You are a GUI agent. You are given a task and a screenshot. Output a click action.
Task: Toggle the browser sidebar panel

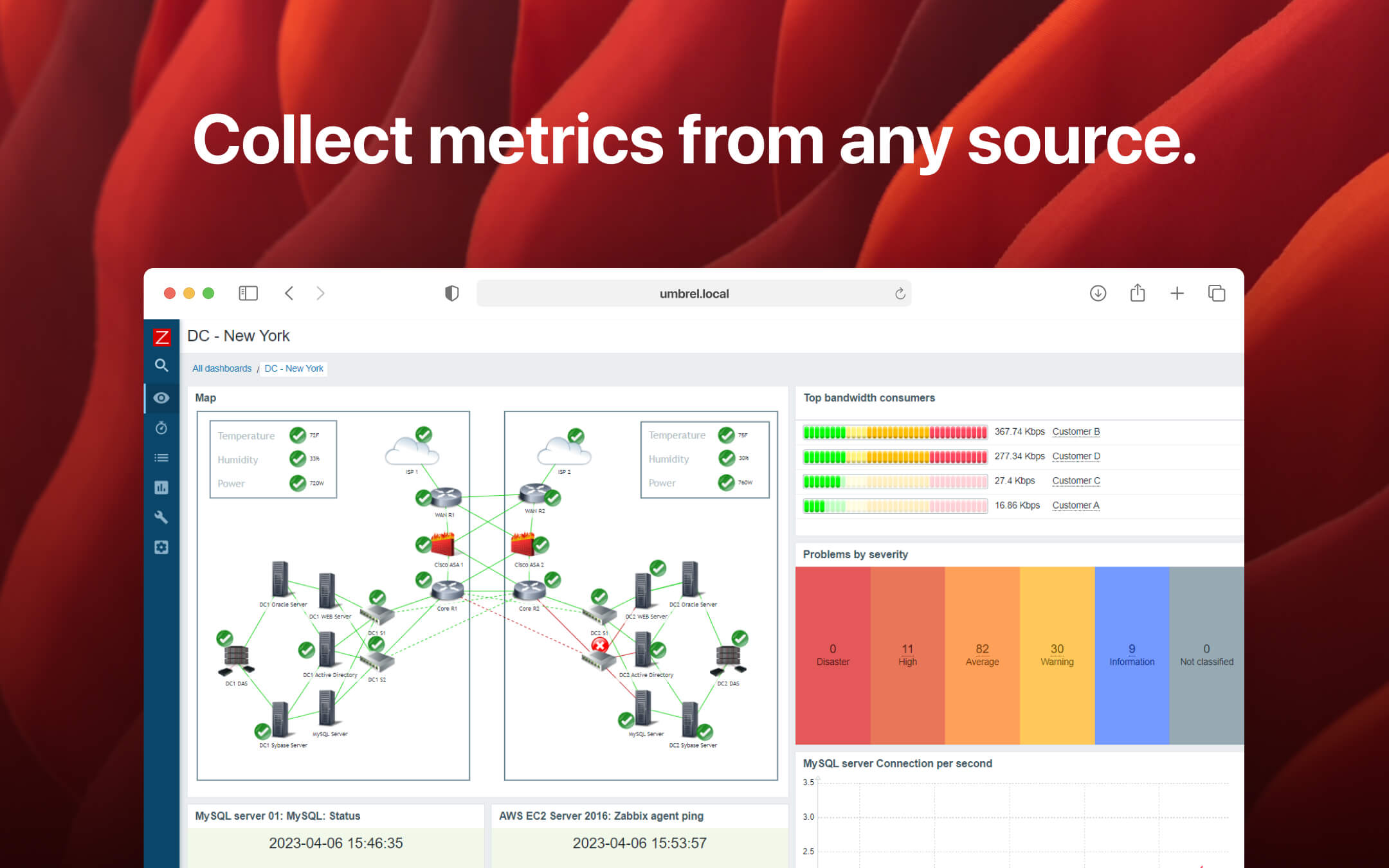tap(248, 293)
